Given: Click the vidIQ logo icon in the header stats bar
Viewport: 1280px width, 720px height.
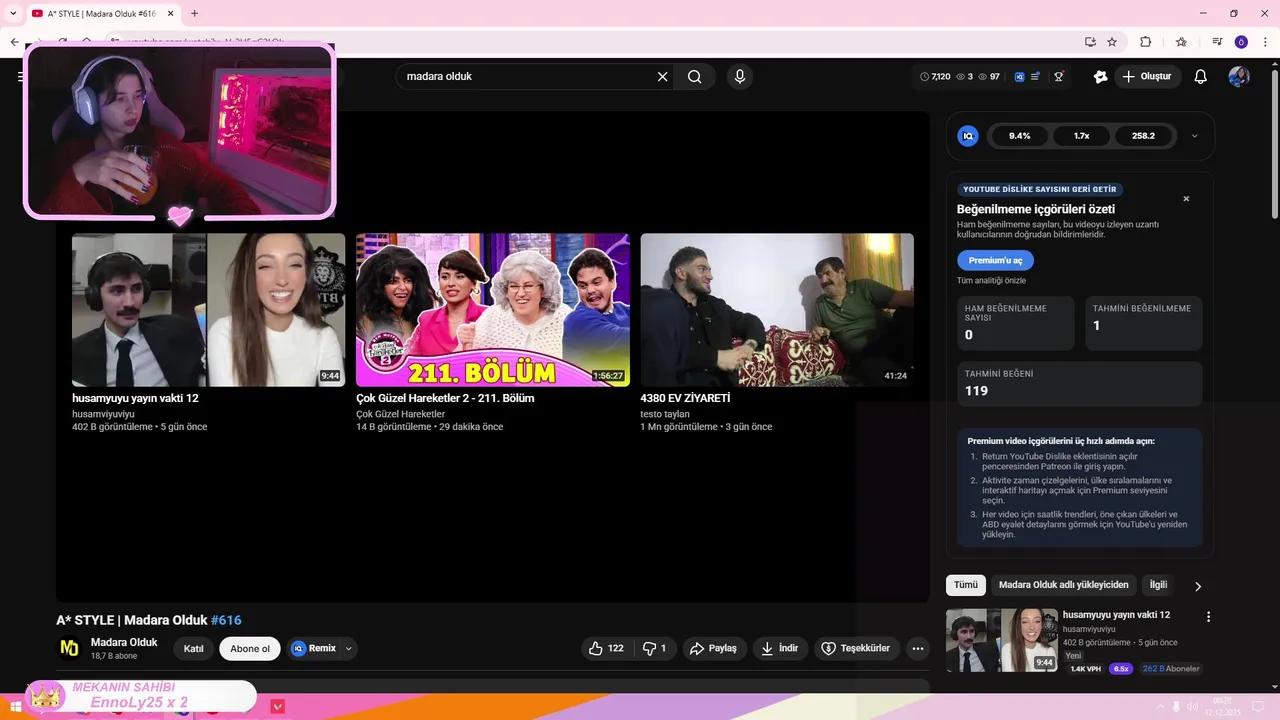Looking at the screenshot, I should 1019,77.
